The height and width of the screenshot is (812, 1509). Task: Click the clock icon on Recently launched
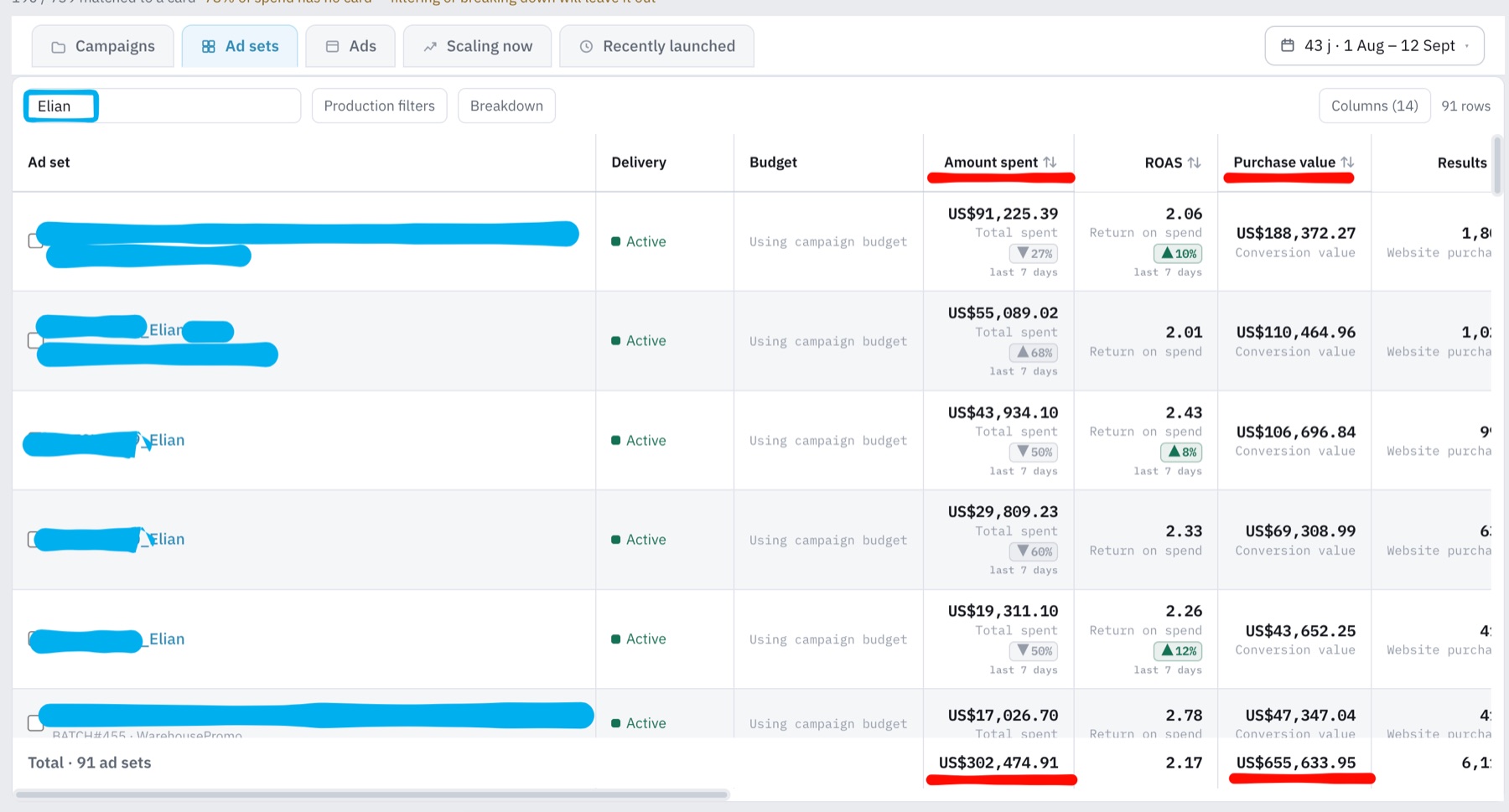pos(587,47)
